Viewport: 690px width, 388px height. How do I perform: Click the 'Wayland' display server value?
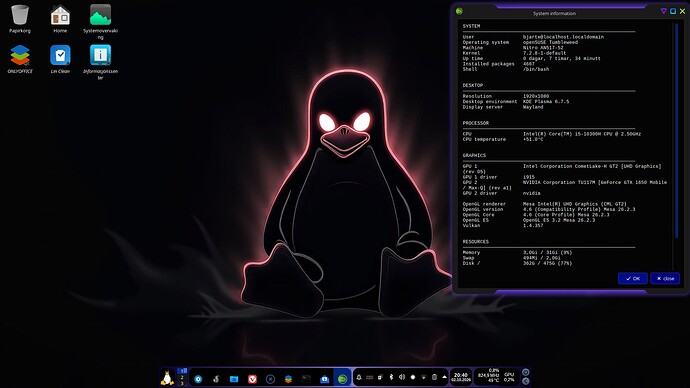(x=533, y=107)
